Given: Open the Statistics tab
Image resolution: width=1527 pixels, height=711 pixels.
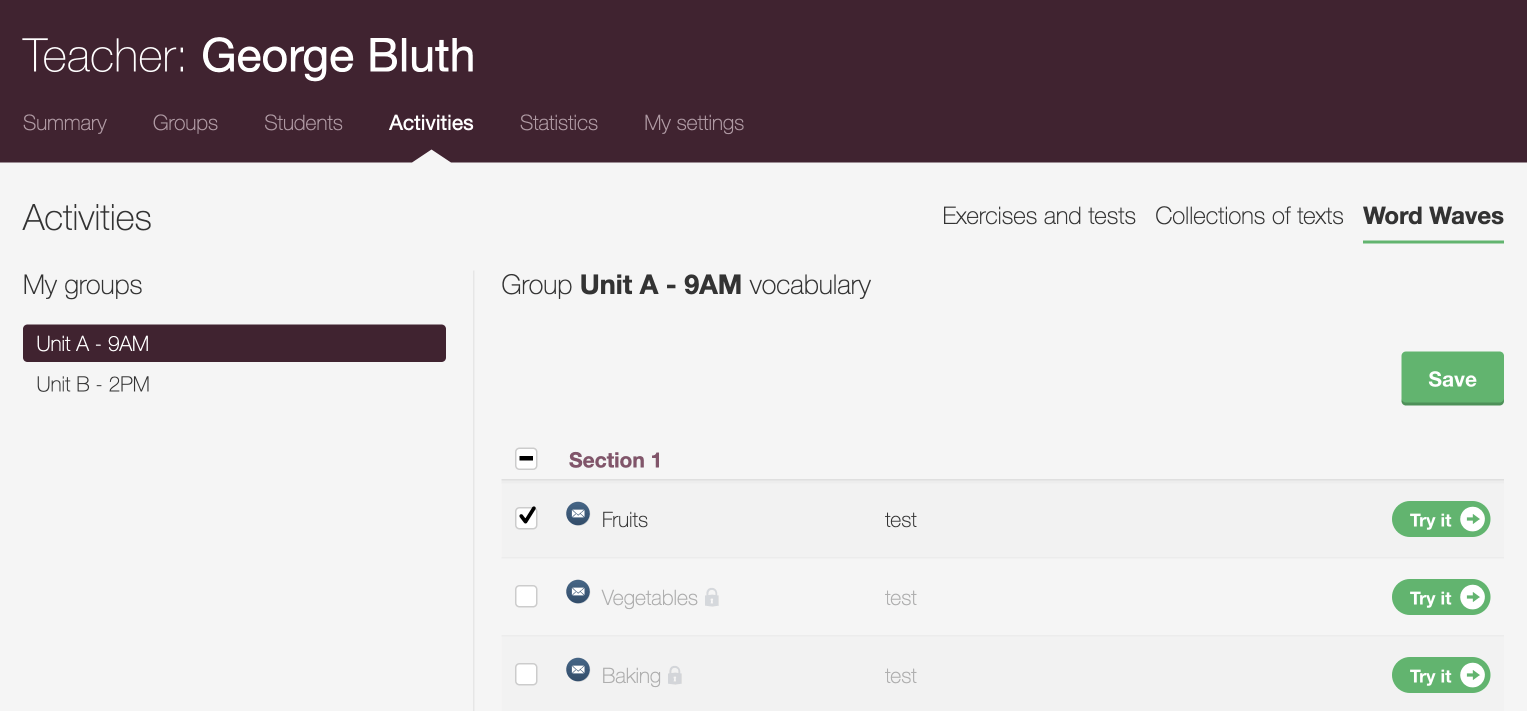Looking at the screenshot, I should (x=558, y=123).
